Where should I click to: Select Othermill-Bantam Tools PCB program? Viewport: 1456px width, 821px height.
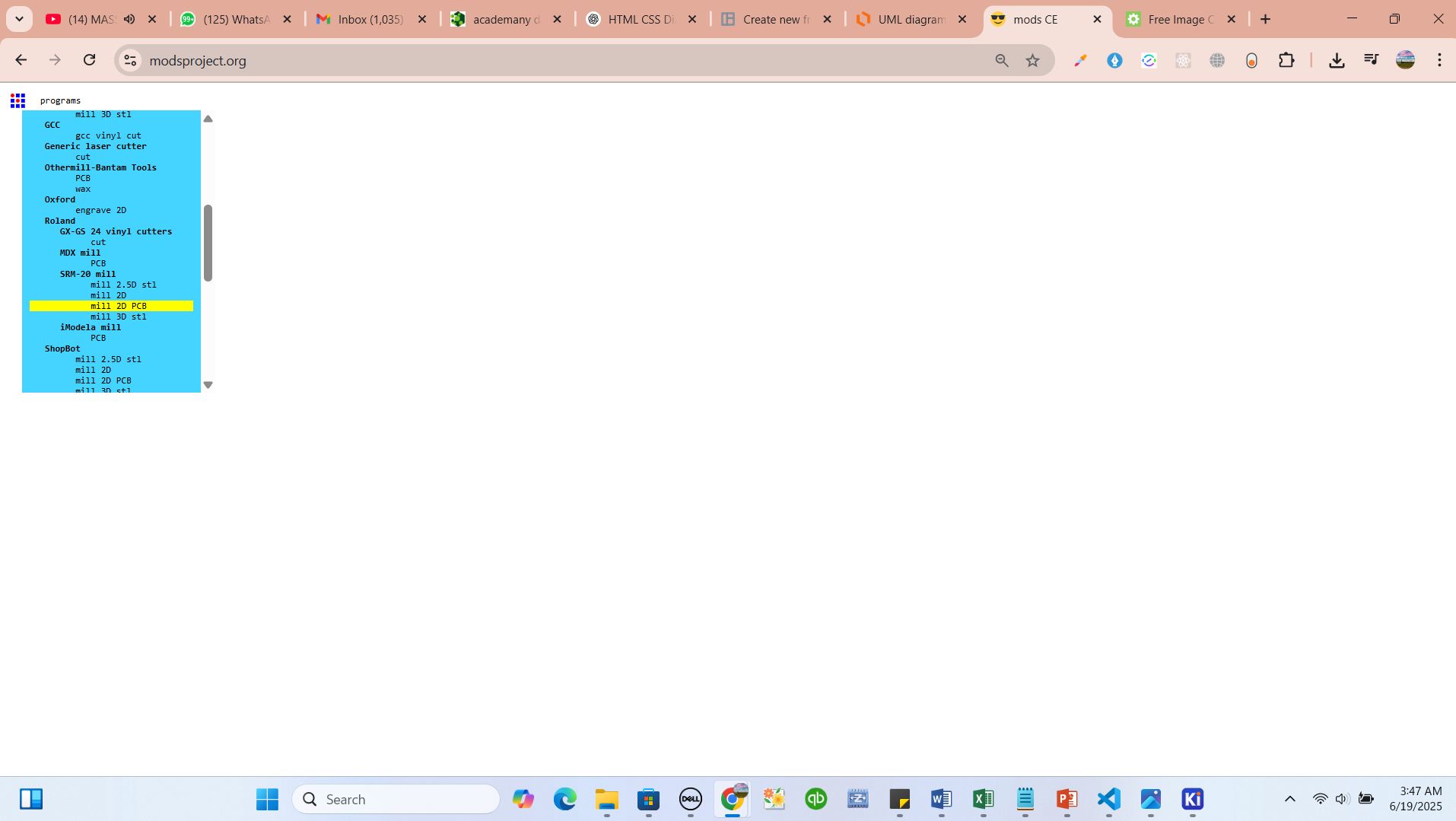click(x=82, y=178)
